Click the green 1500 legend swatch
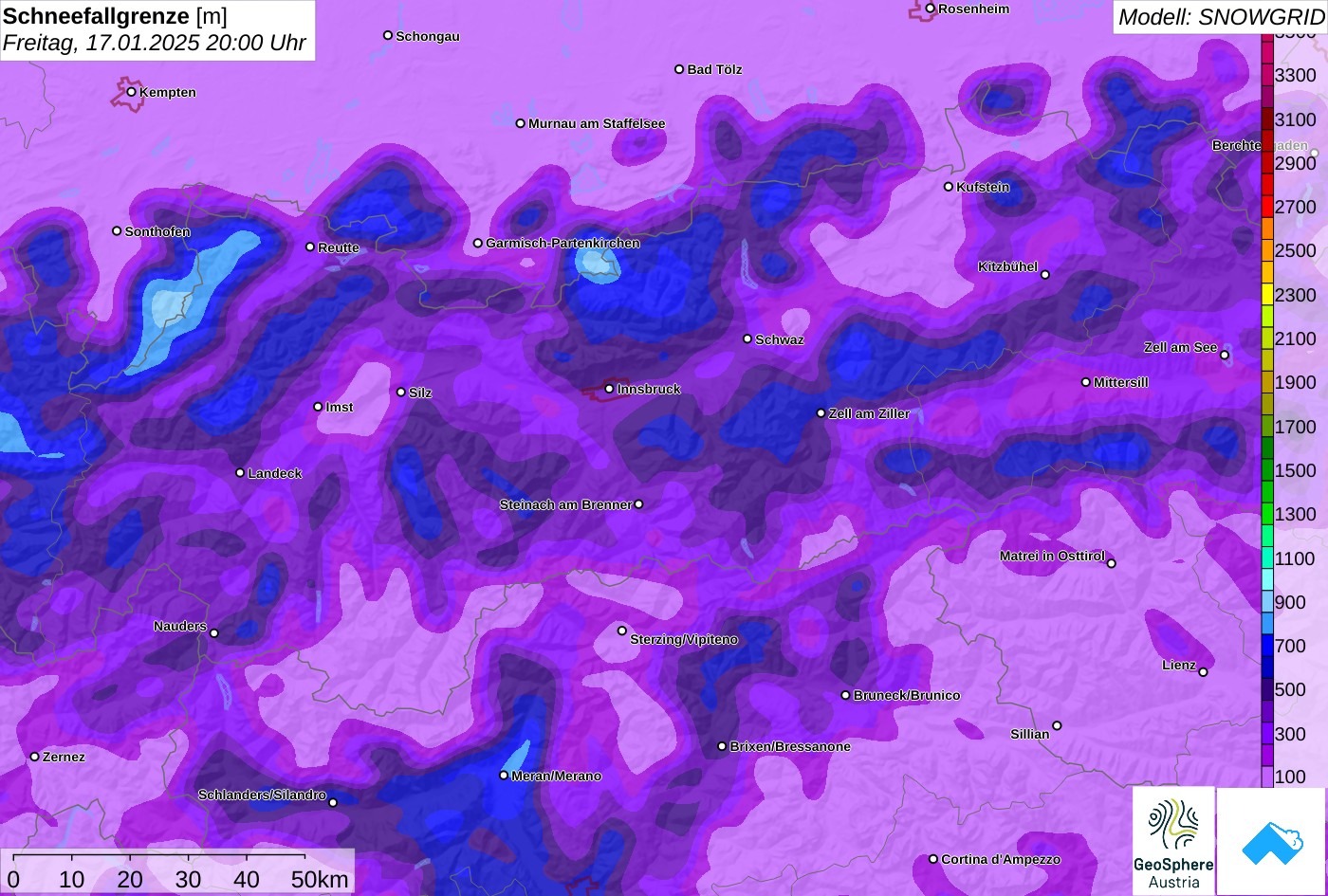 (1267, 470)
